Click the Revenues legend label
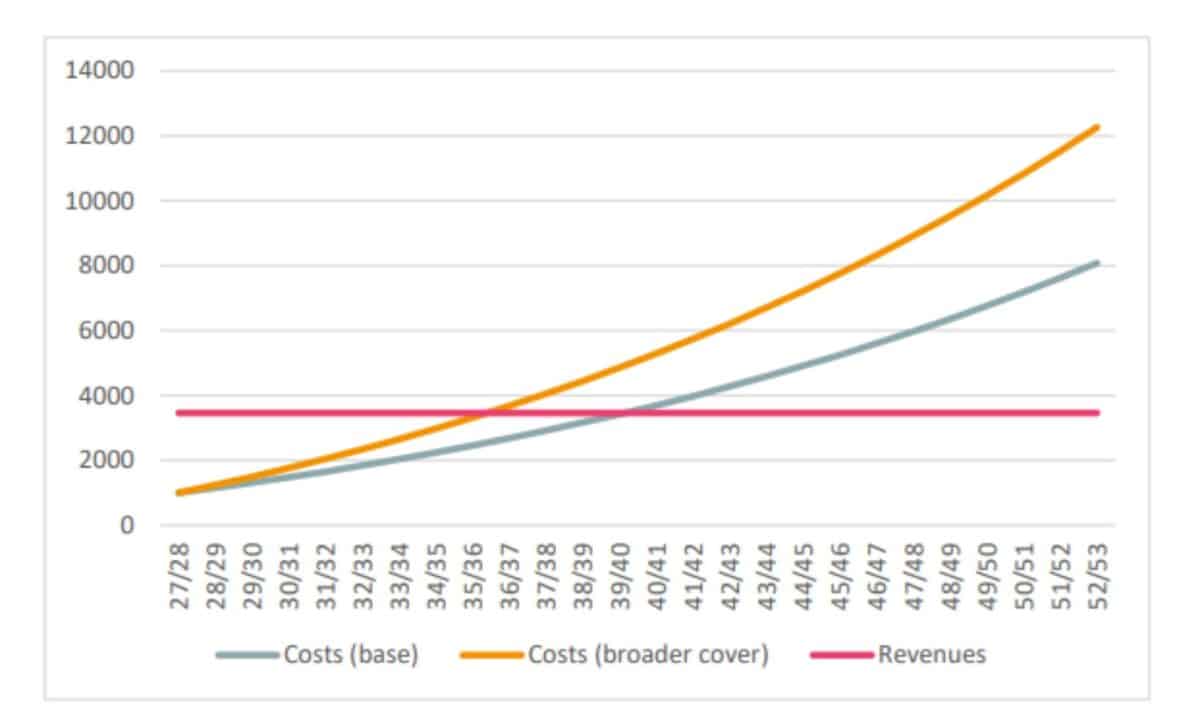The image size is (1200, 727). 932,656
